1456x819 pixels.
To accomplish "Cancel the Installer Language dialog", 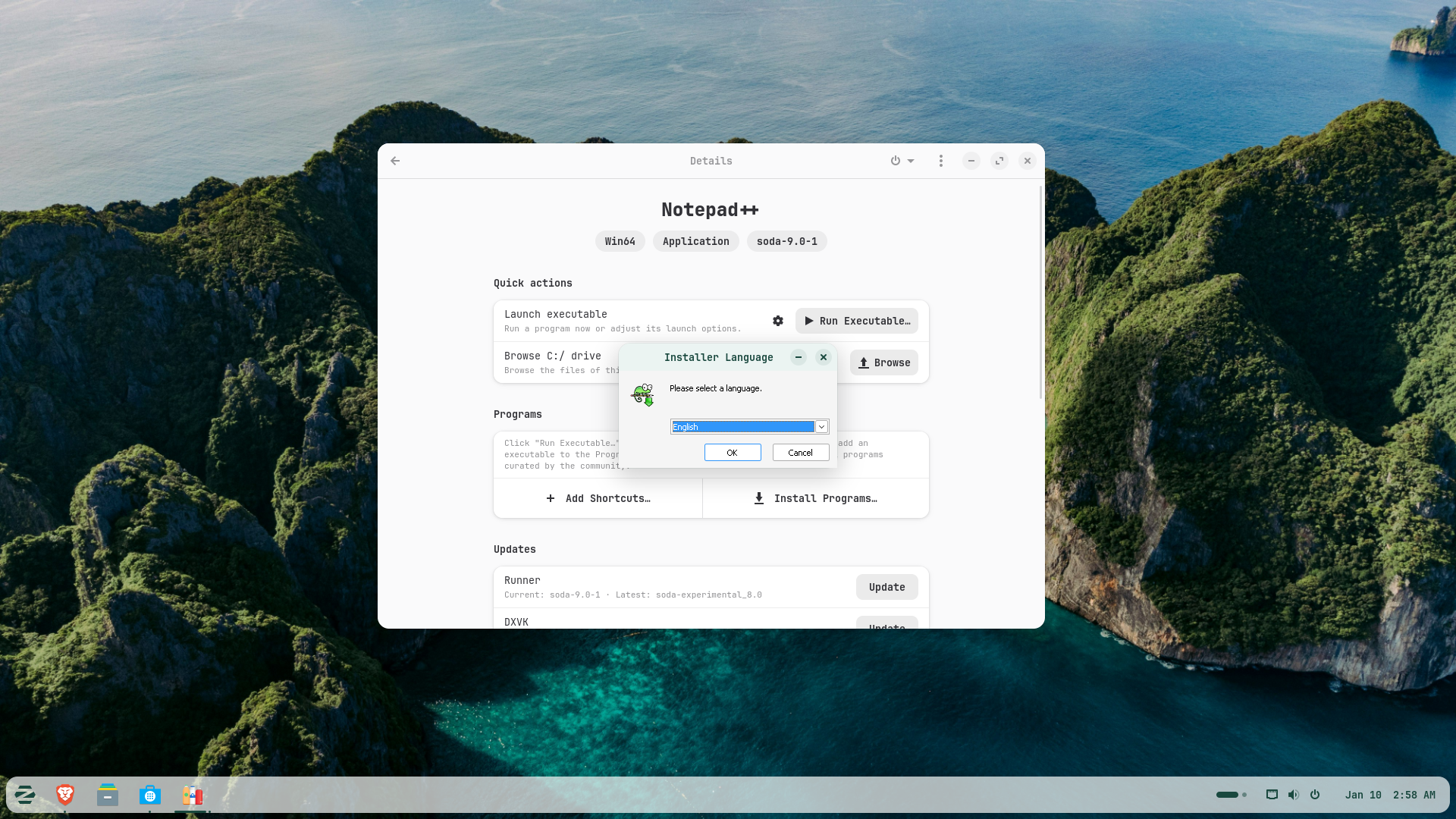I will point(800,453).
